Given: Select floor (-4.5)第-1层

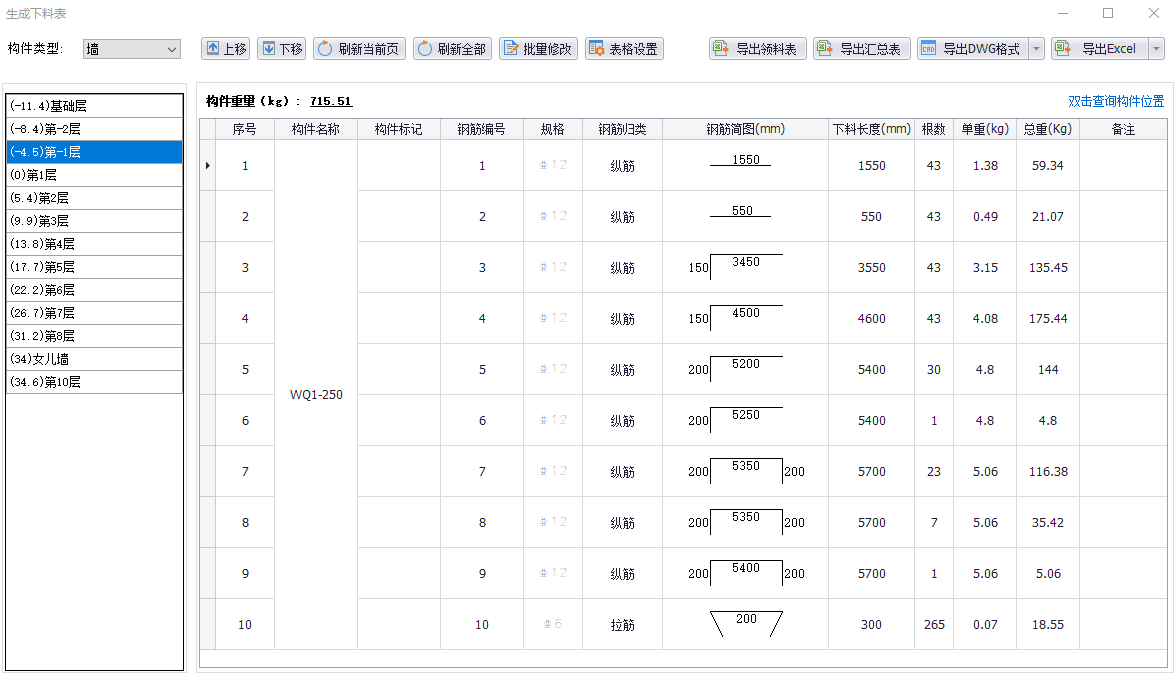Looking at the screenshot, I should coord(94,152).
